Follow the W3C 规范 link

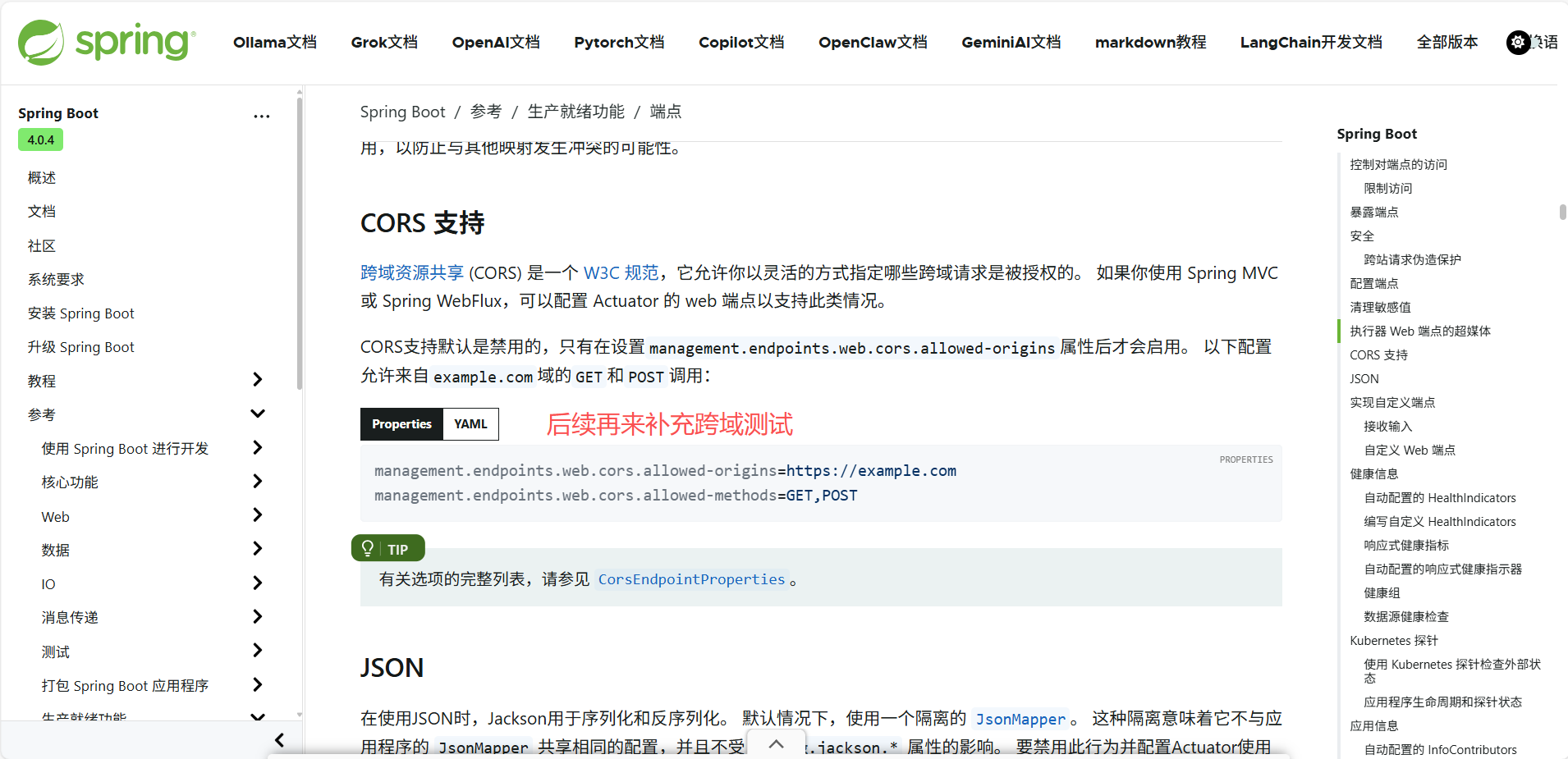tap(621, 272)
